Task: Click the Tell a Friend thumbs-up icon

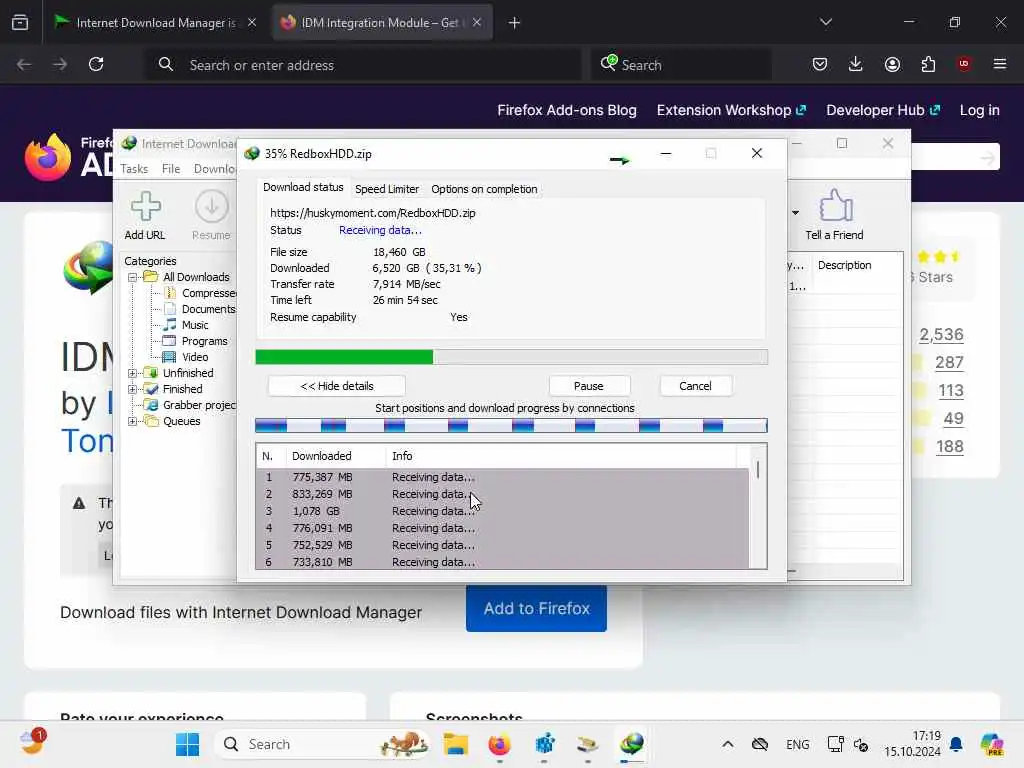Action: 835,206
